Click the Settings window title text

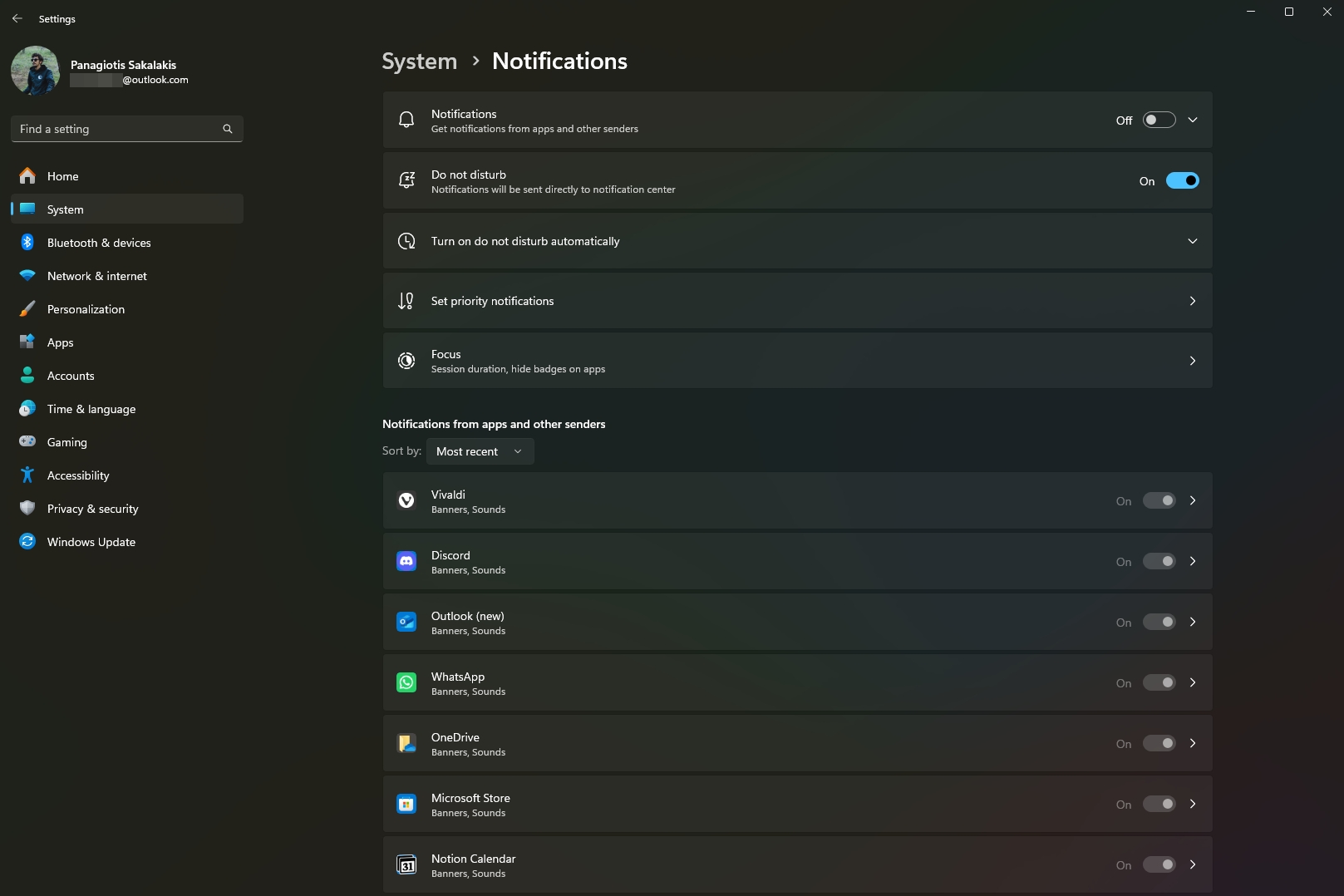point(57,18)
